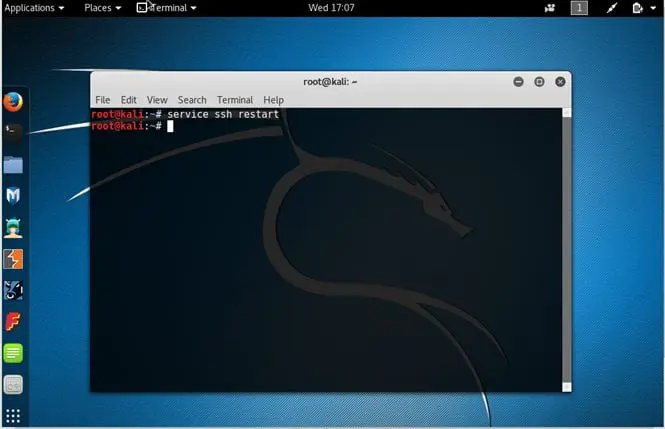The image size is (665, 429).
Task: Open the Applications dropdown menu
Action: (x=35, y=8)
